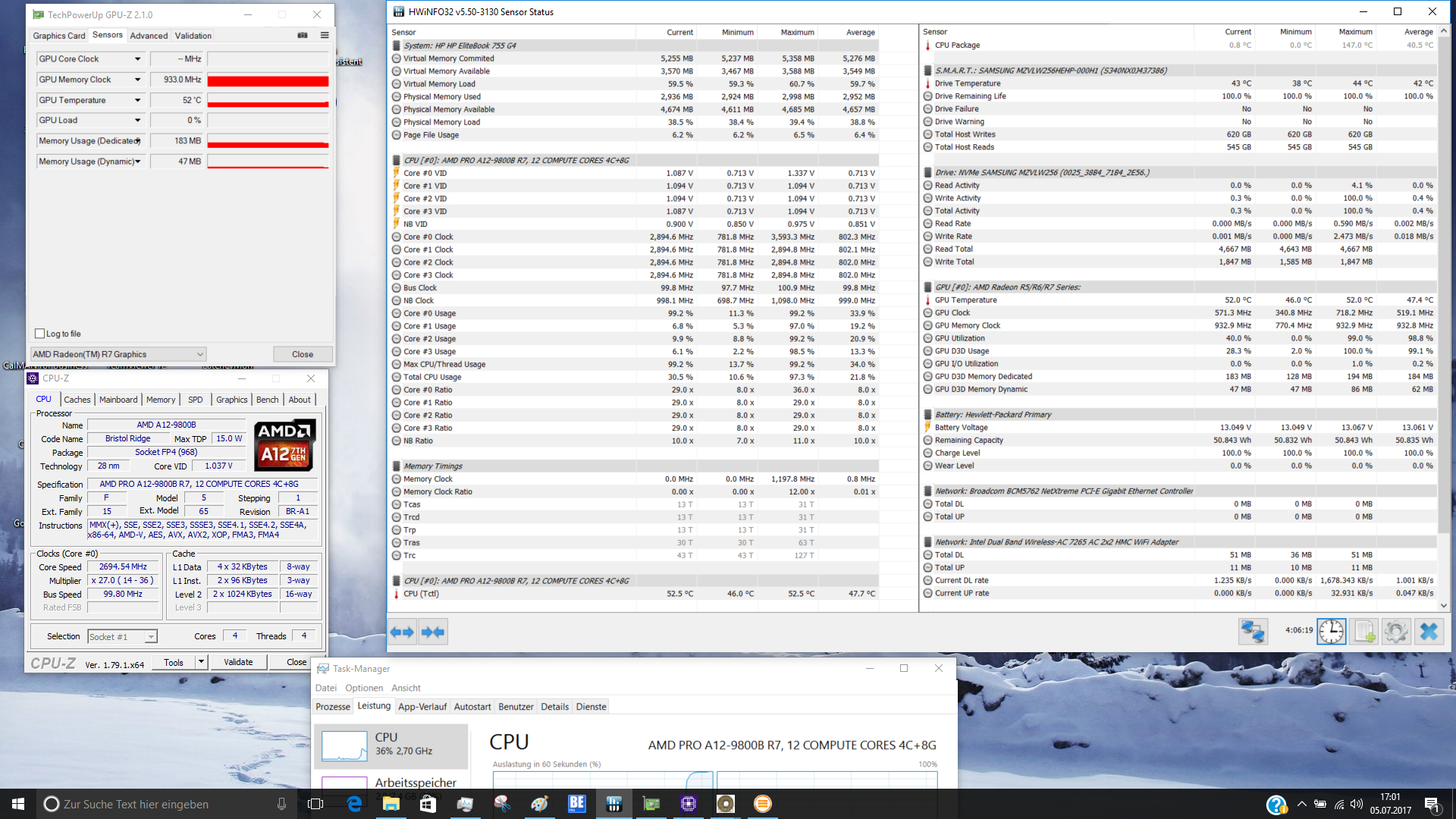Click the HWiNFO remote connection monitors icon

click(x=1253, y=631)
